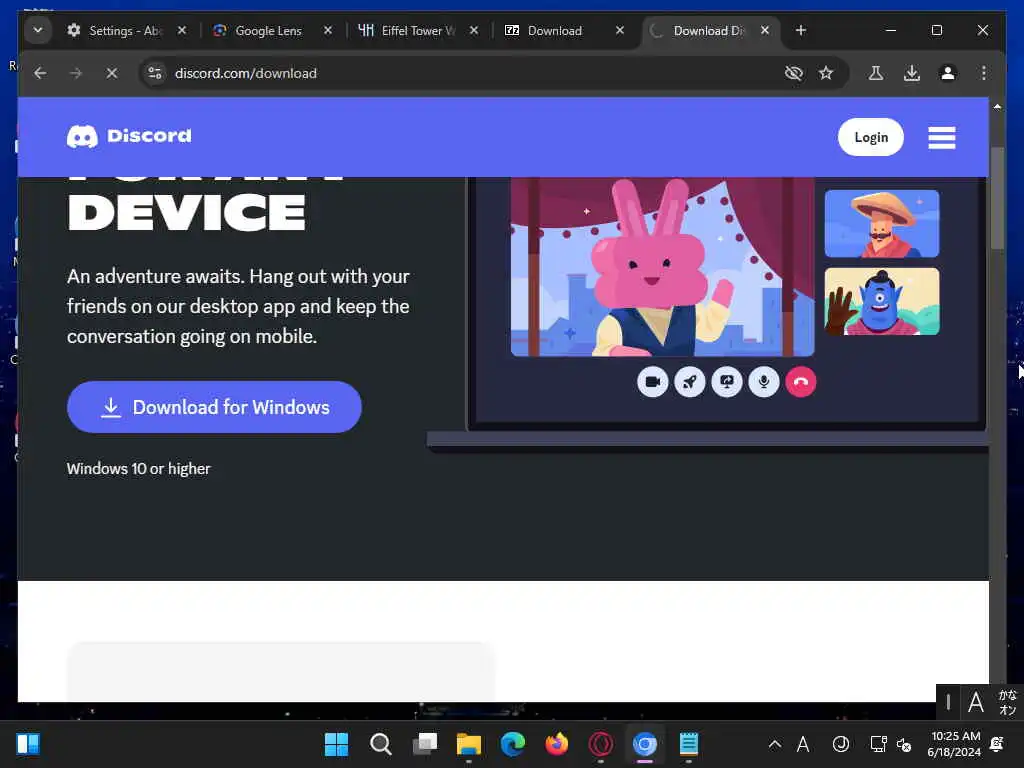
Task: Open Notepad from the taskbar
Action: [689, 744]
